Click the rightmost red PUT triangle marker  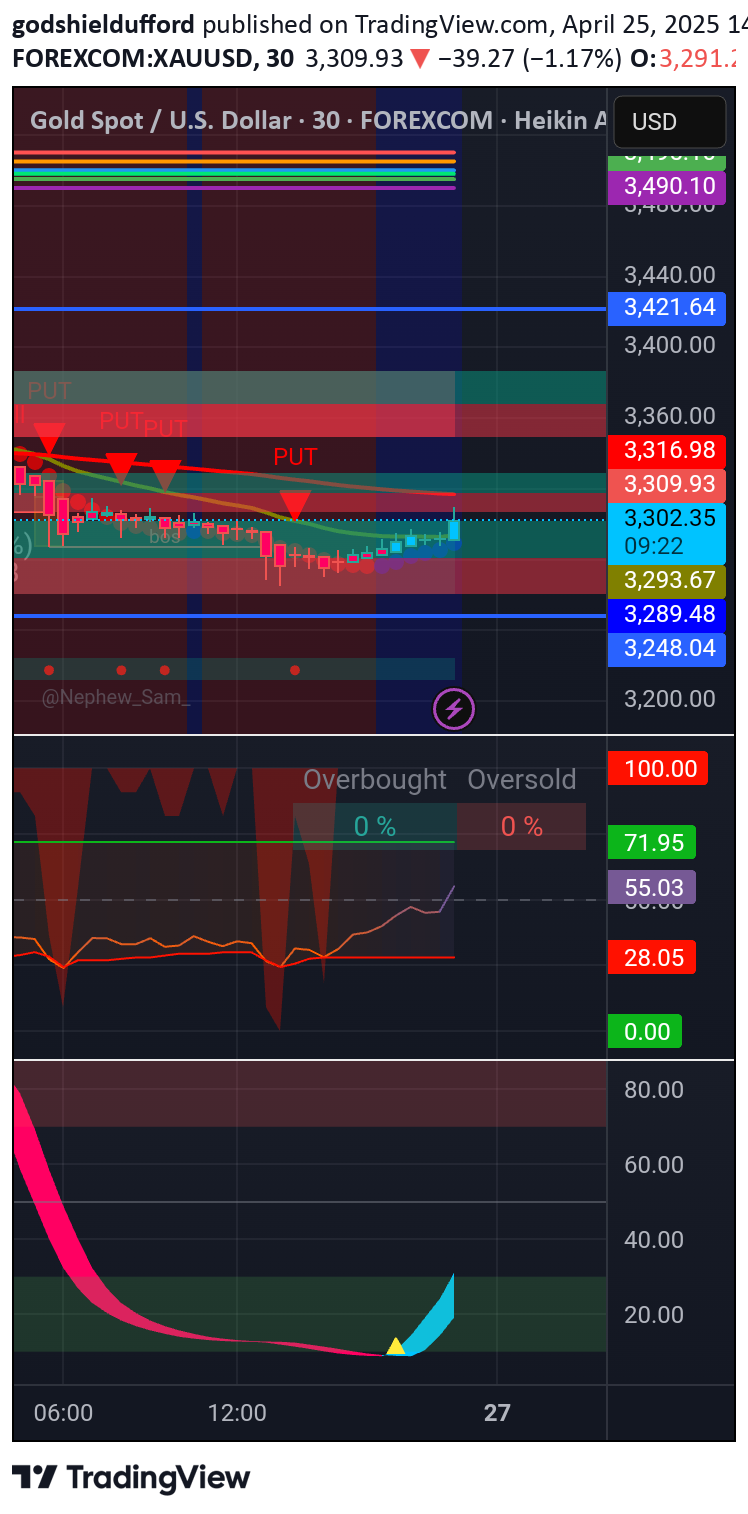[294, 504]
